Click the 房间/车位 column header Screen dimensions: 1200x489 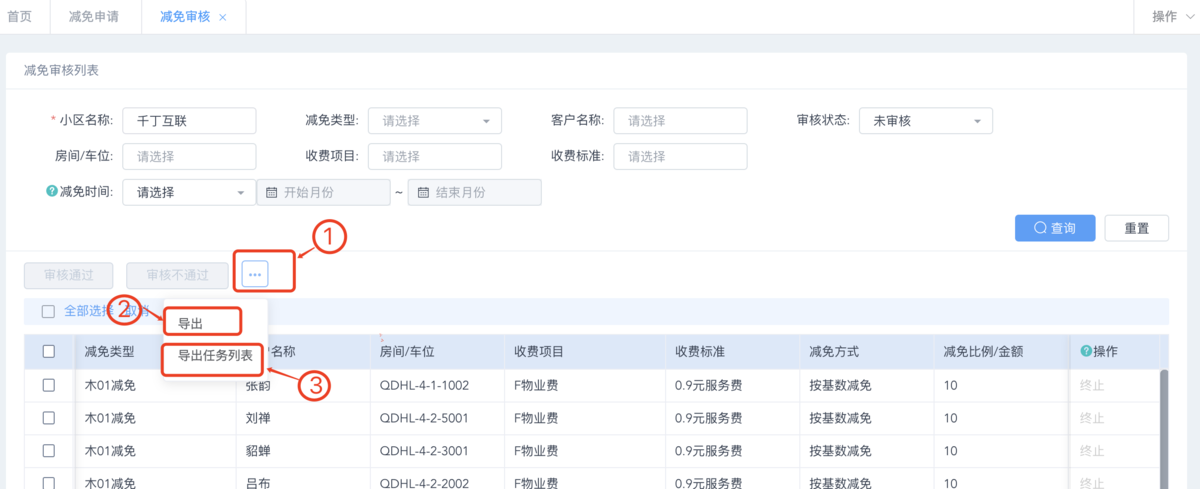click(407, 352)
